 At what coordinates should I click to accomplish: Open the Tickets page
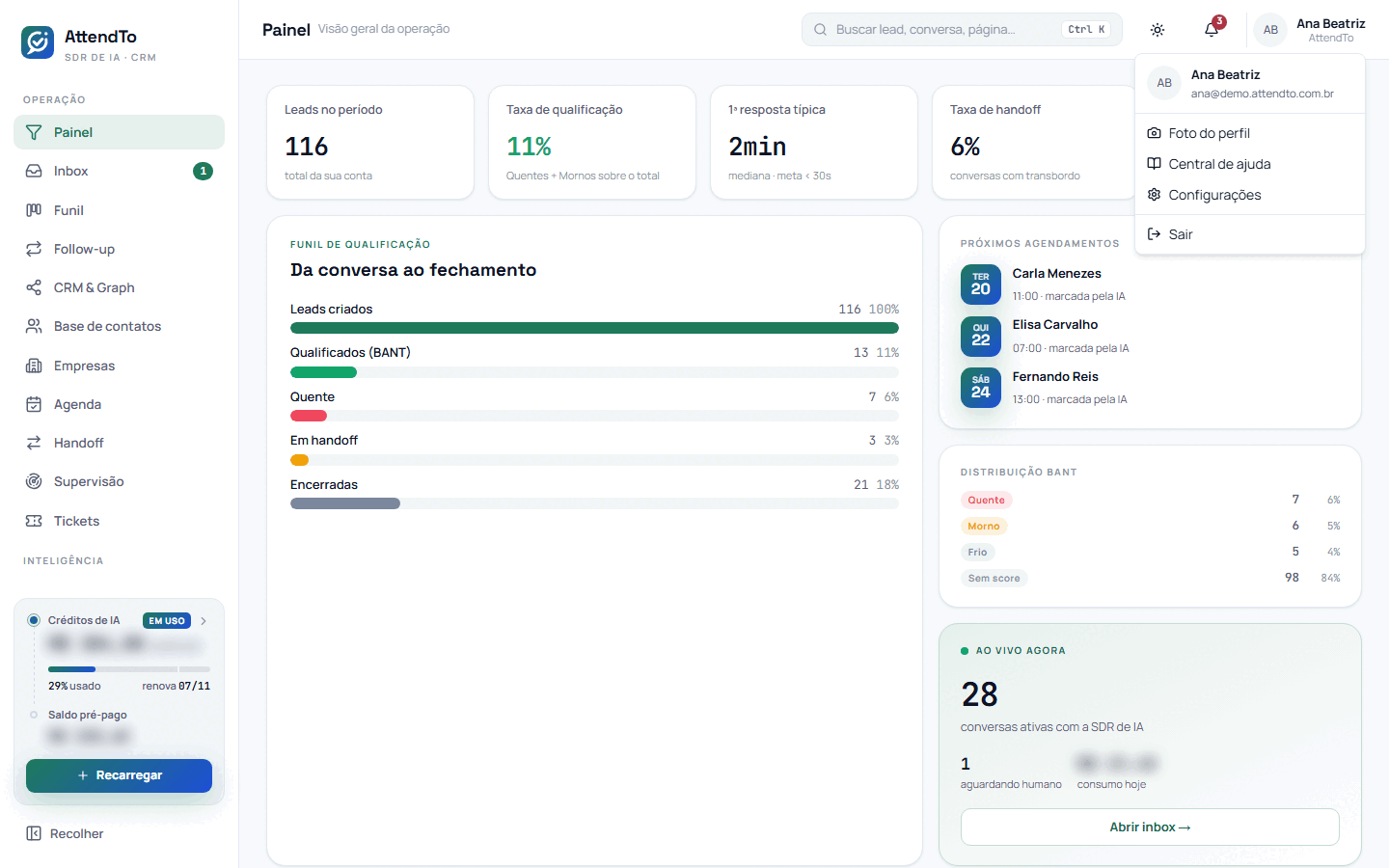(x=119, y=521)
